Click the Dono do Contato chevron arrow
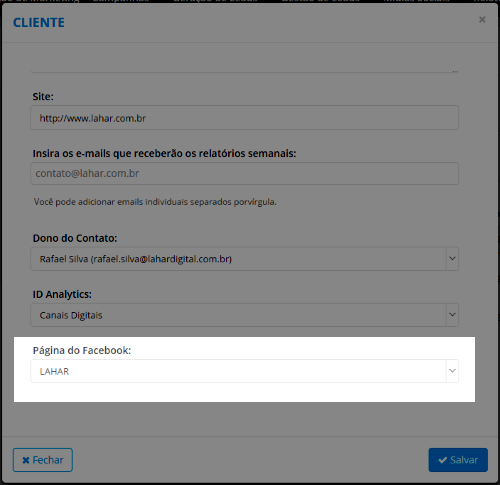 coord(452,258)
